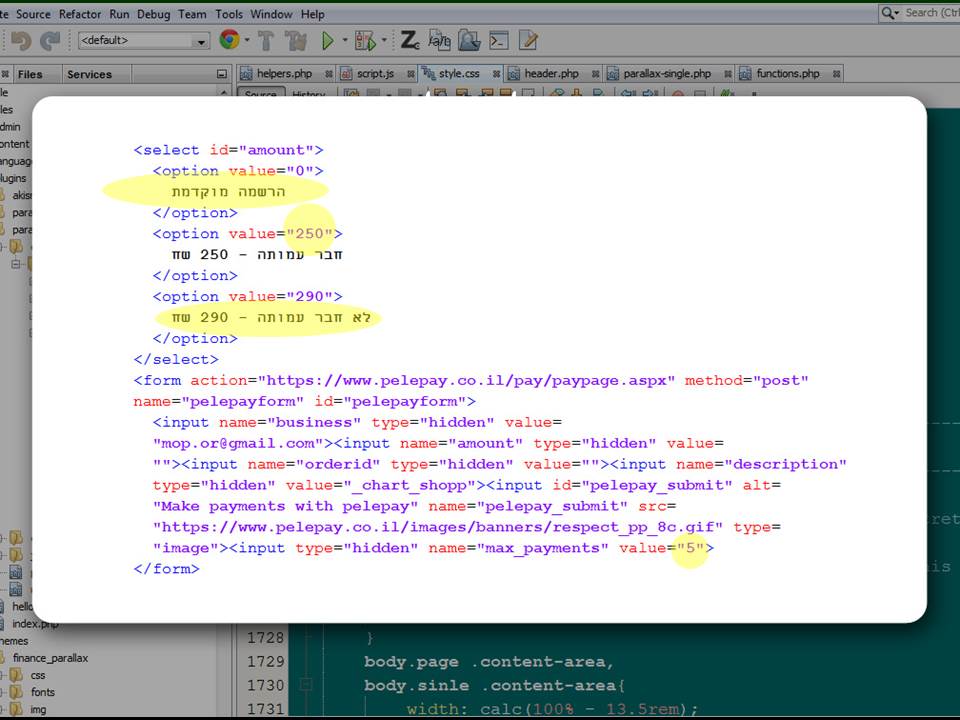Switch to the header.php editor tab

[x=551, y=73]
